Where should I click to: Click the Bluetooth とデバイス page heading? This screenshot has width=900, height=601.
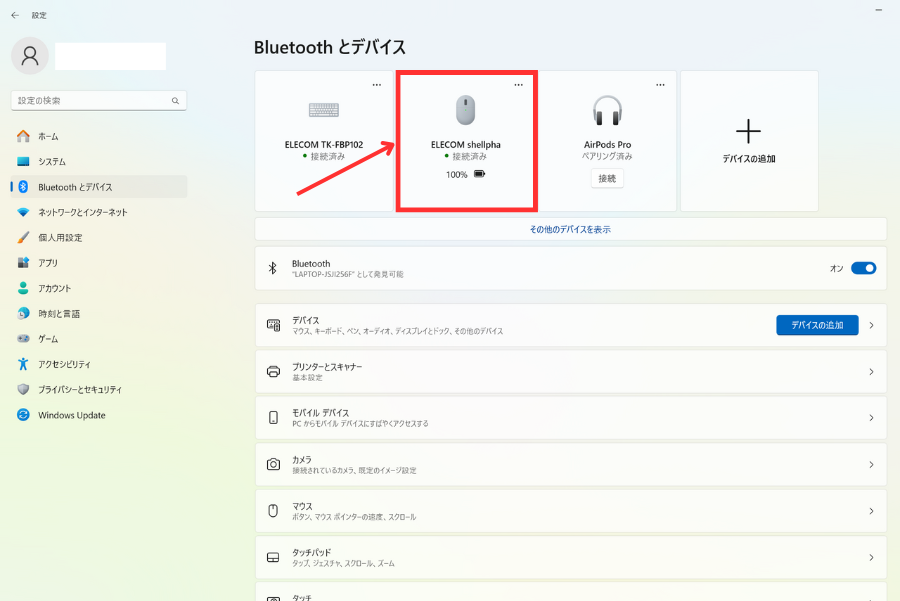coord(330,47)
